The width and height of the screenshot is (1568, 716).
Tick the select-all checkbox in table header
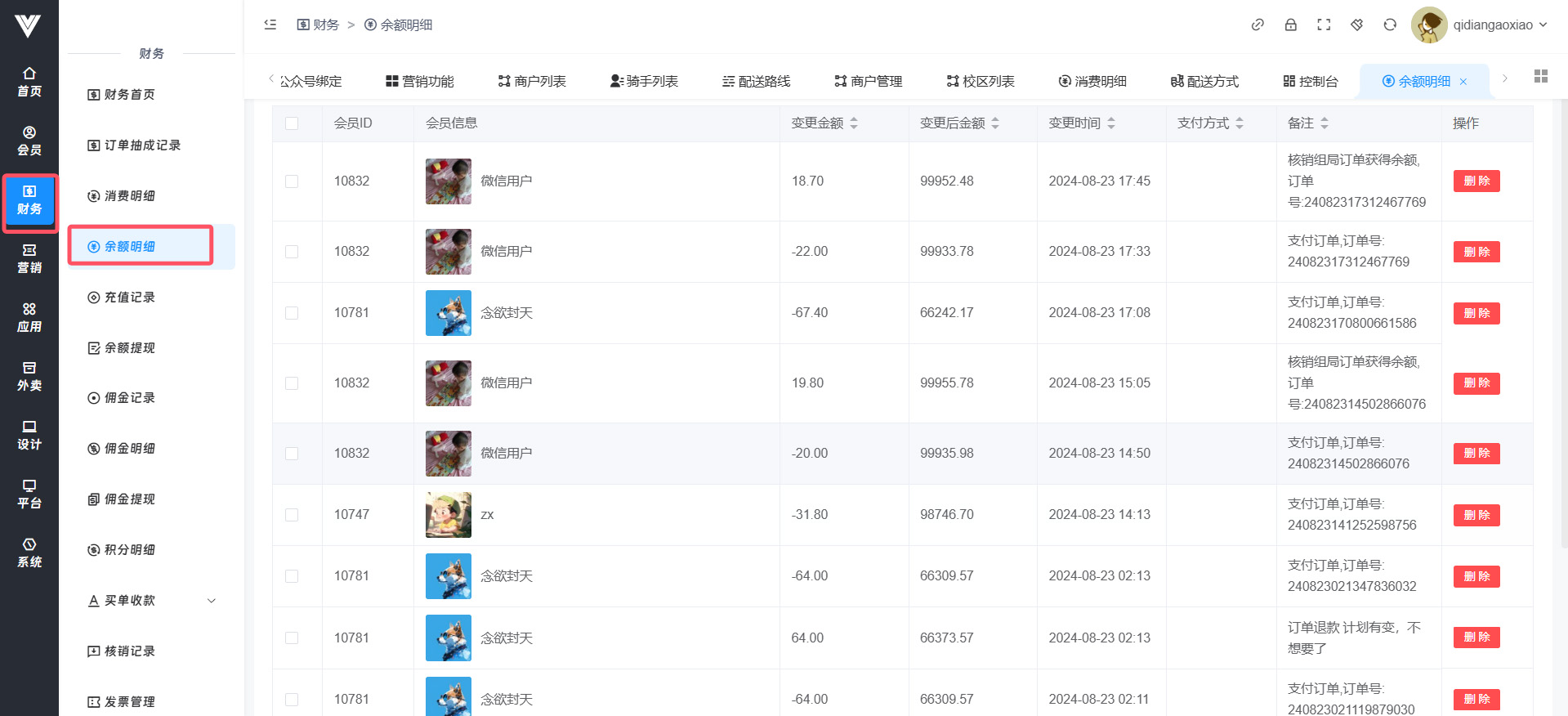292,123
